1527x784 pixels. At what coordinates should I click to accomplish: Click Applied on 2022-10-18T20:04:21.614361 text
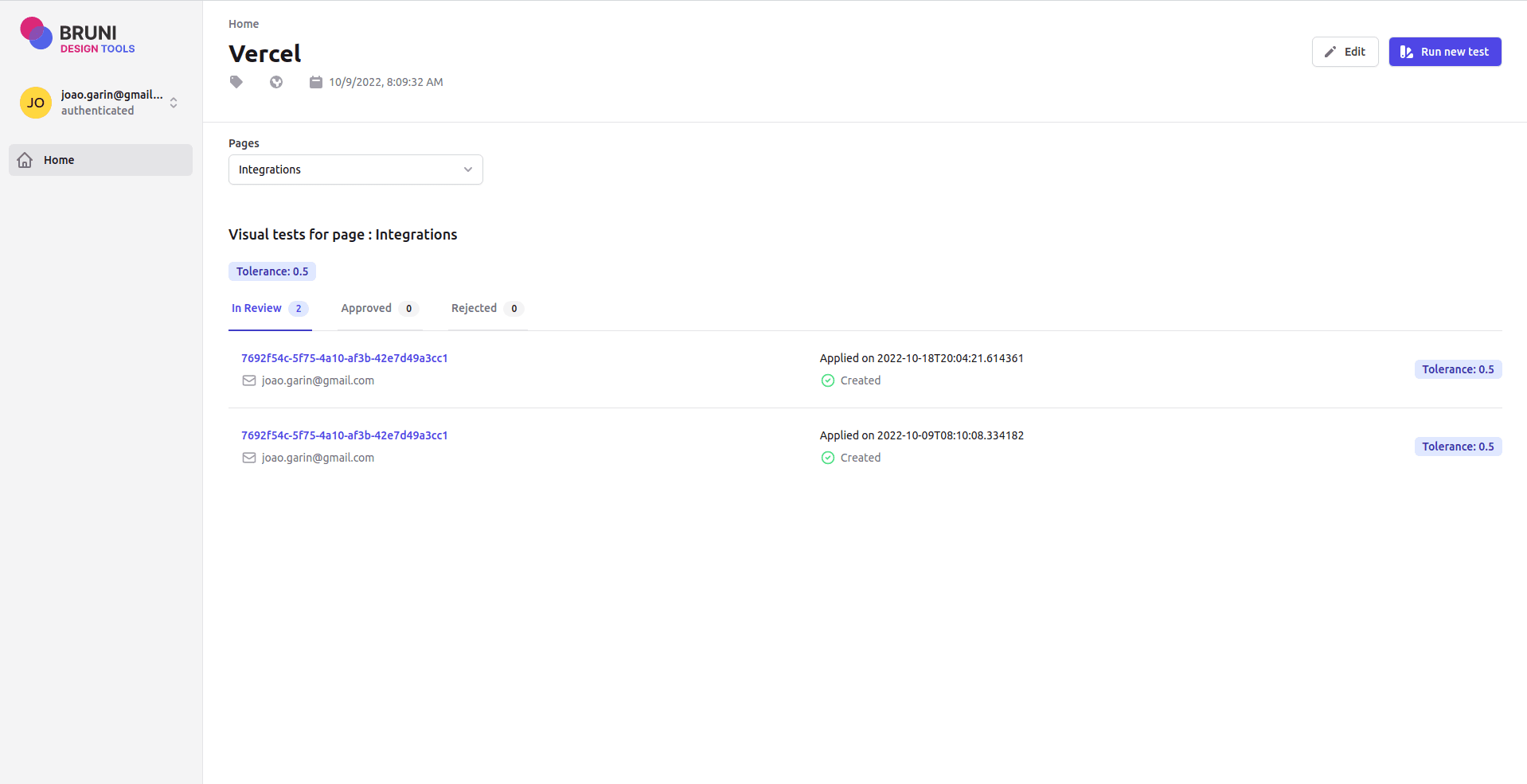click(922, 358)
